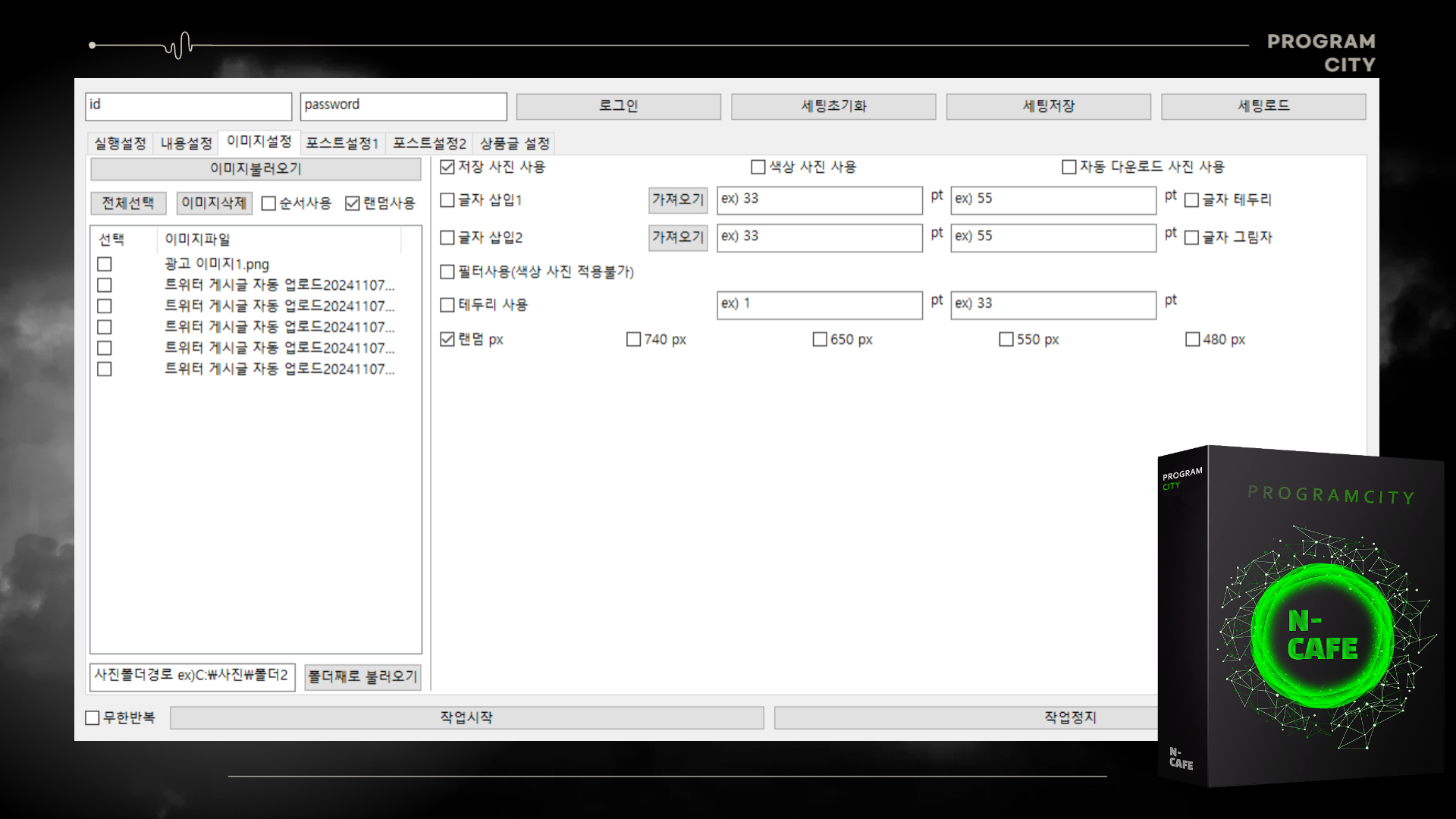
Task: Click the 작업시작 button
Action: [x=466, y=717]
